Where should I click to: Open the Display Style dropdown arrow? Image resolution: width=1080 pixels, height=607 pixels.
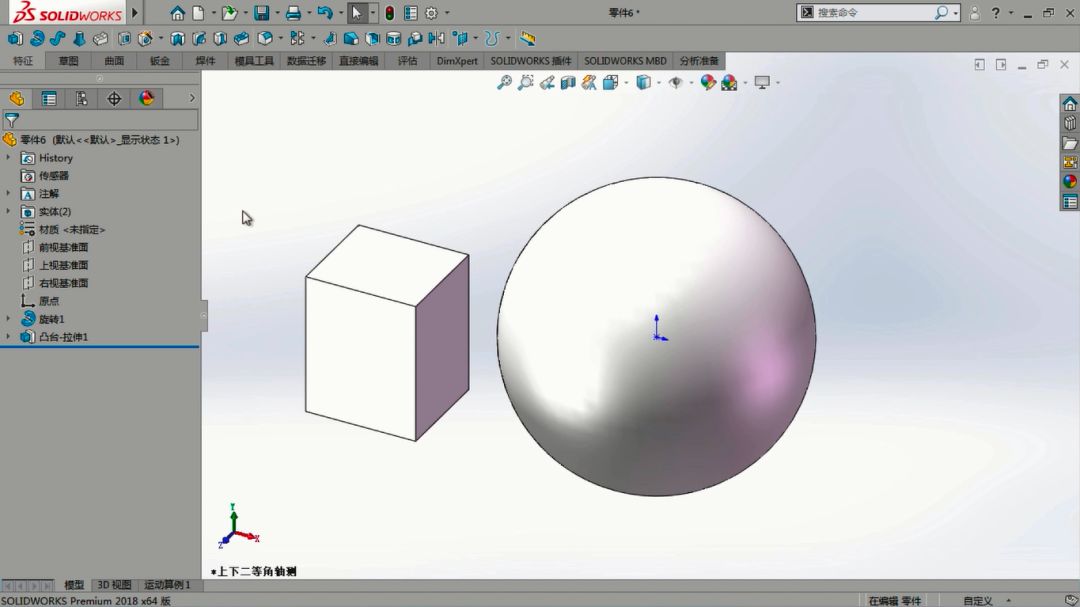click(x=659, y=83)
